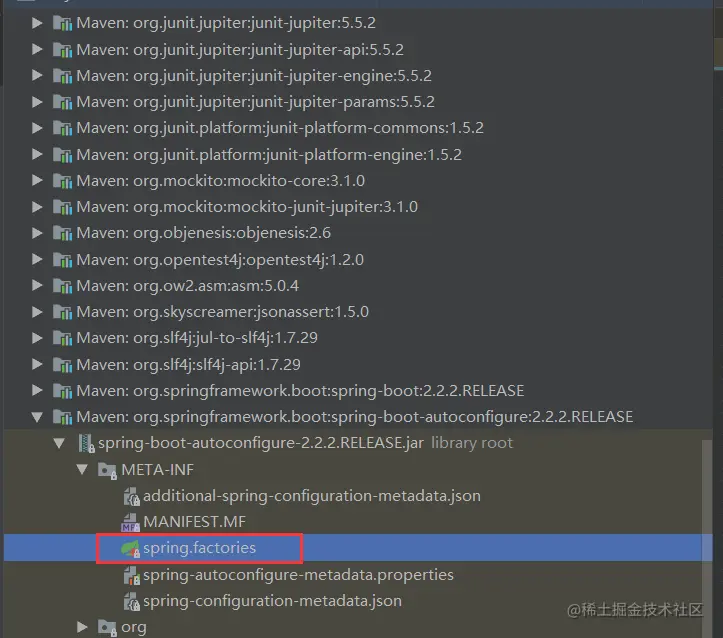
Task: Expand the mockito-core:3.1.0 library node
Action: 37,180
